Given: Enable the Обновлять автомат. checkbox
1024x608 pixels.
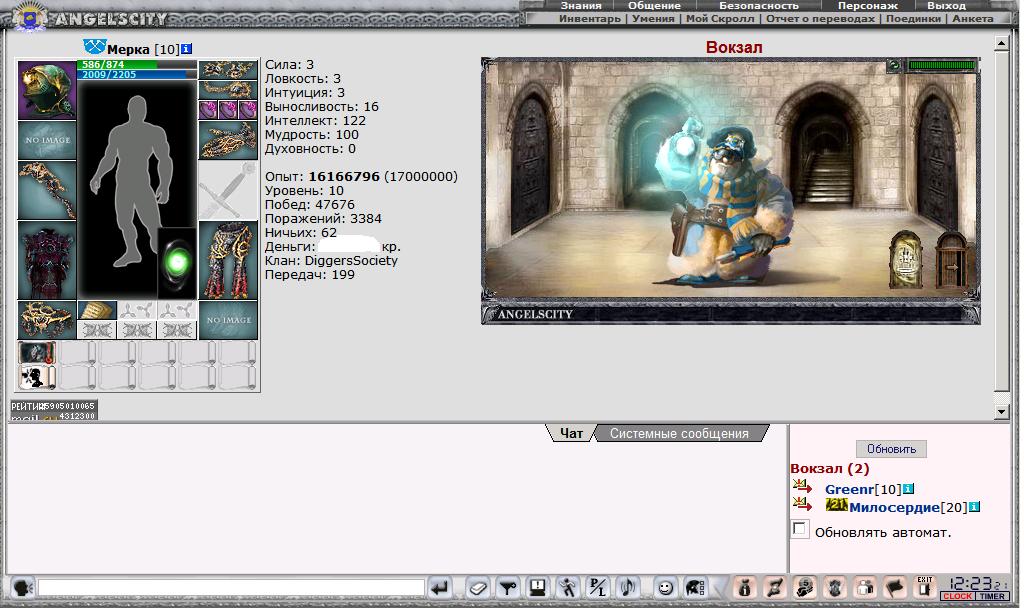Looking at the screenshot, I should (800, 529).
